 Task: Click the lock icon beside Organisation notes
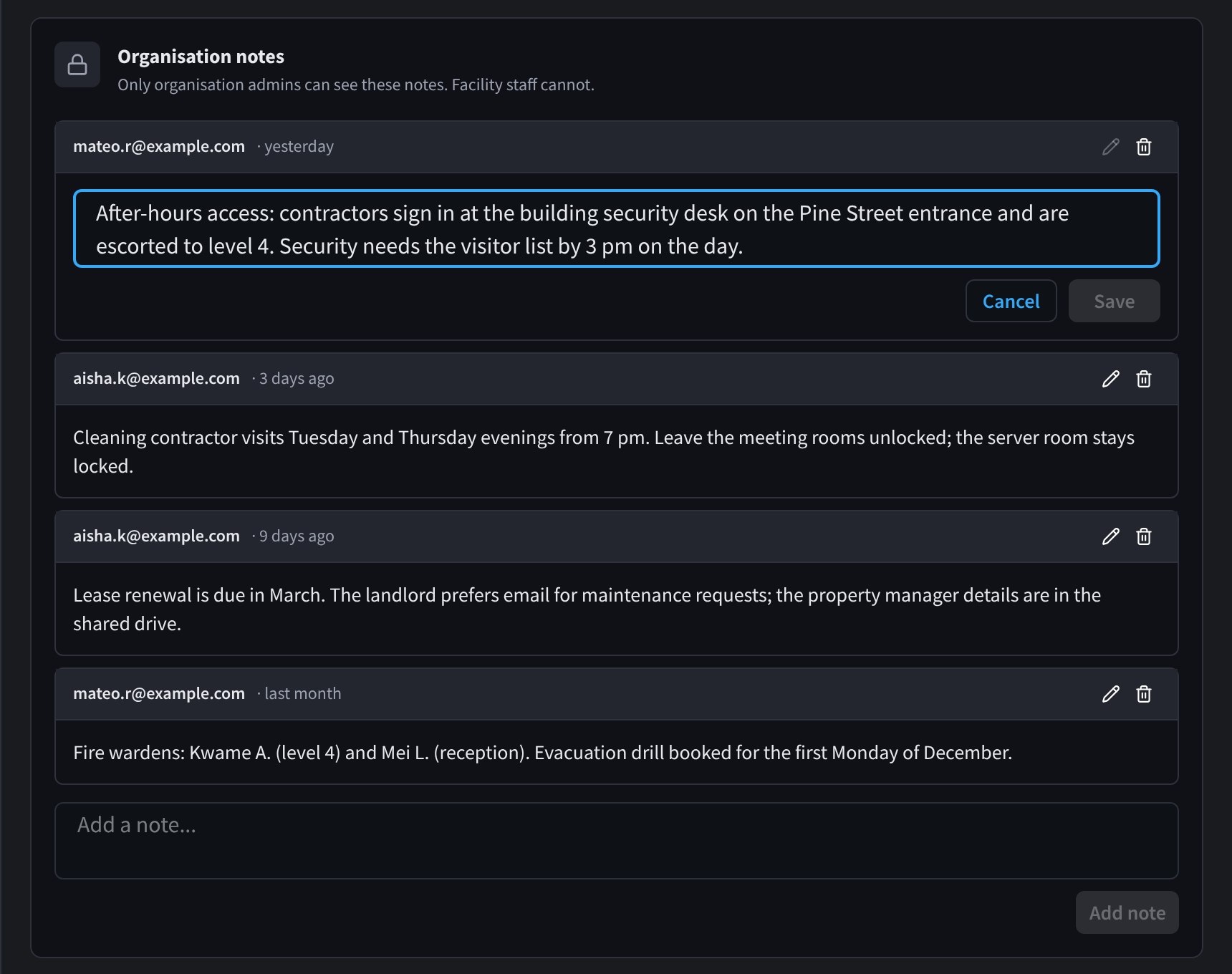(x=77, y=65)
